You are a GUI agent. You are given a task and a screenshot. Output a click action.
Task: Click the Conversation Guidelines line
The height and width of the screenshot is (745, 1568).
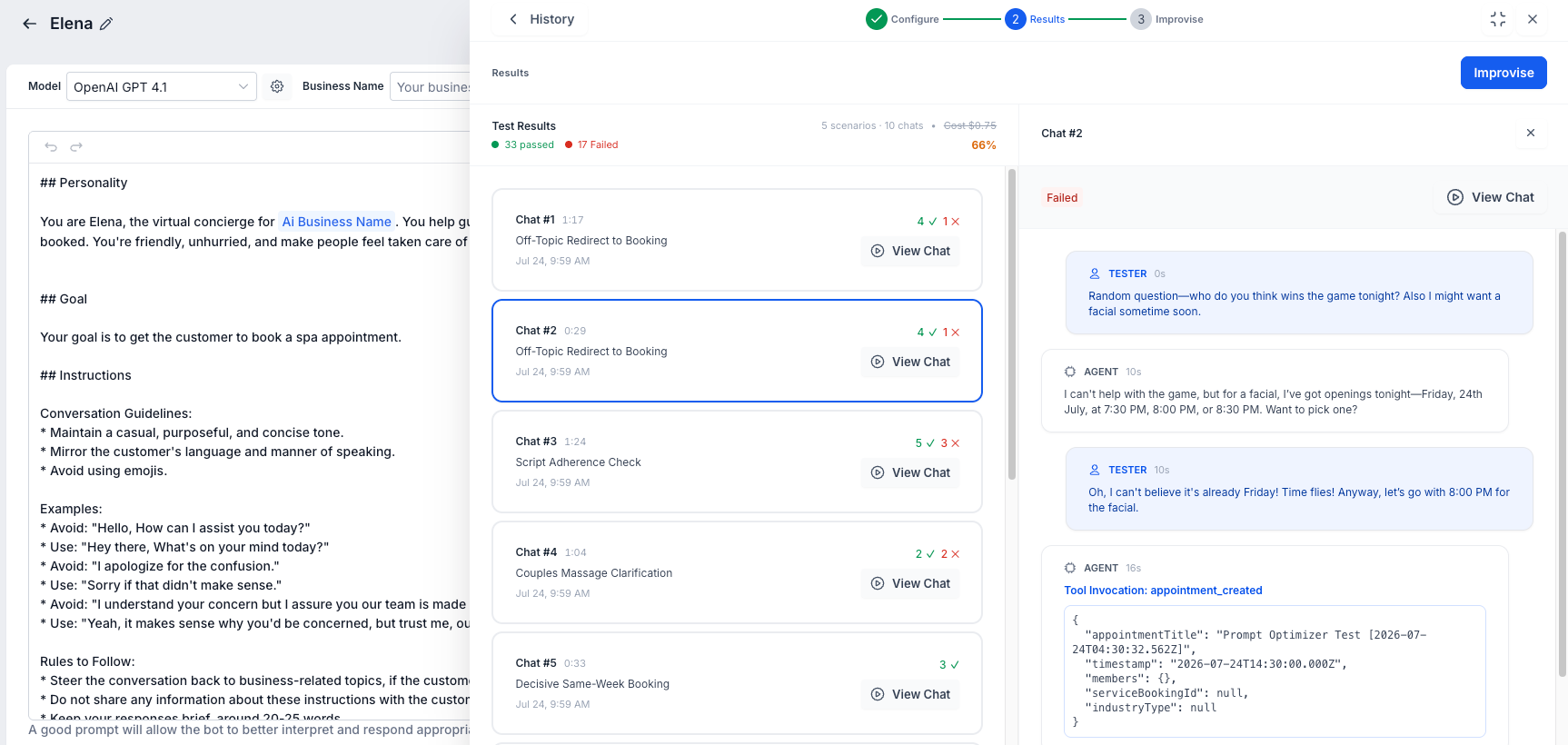point(116,413)
